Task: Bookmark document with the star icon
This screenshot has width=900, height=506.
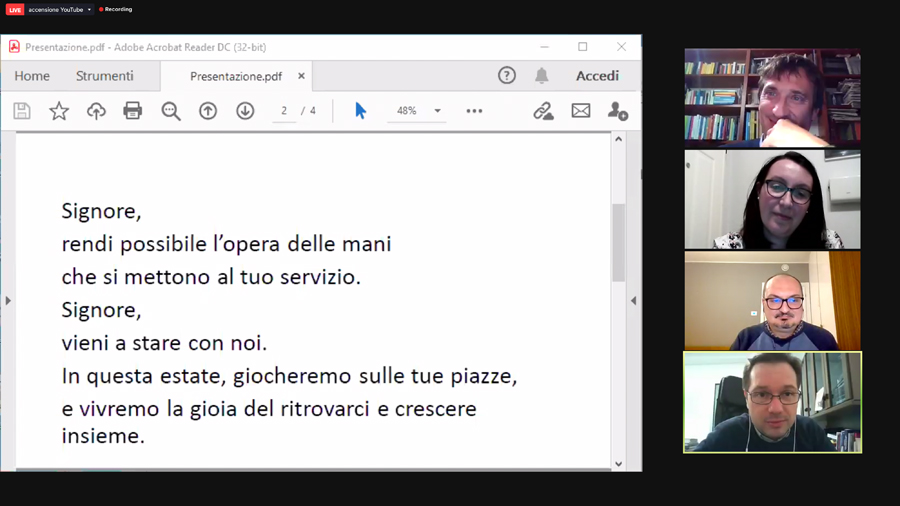Action: pos(59,111)
